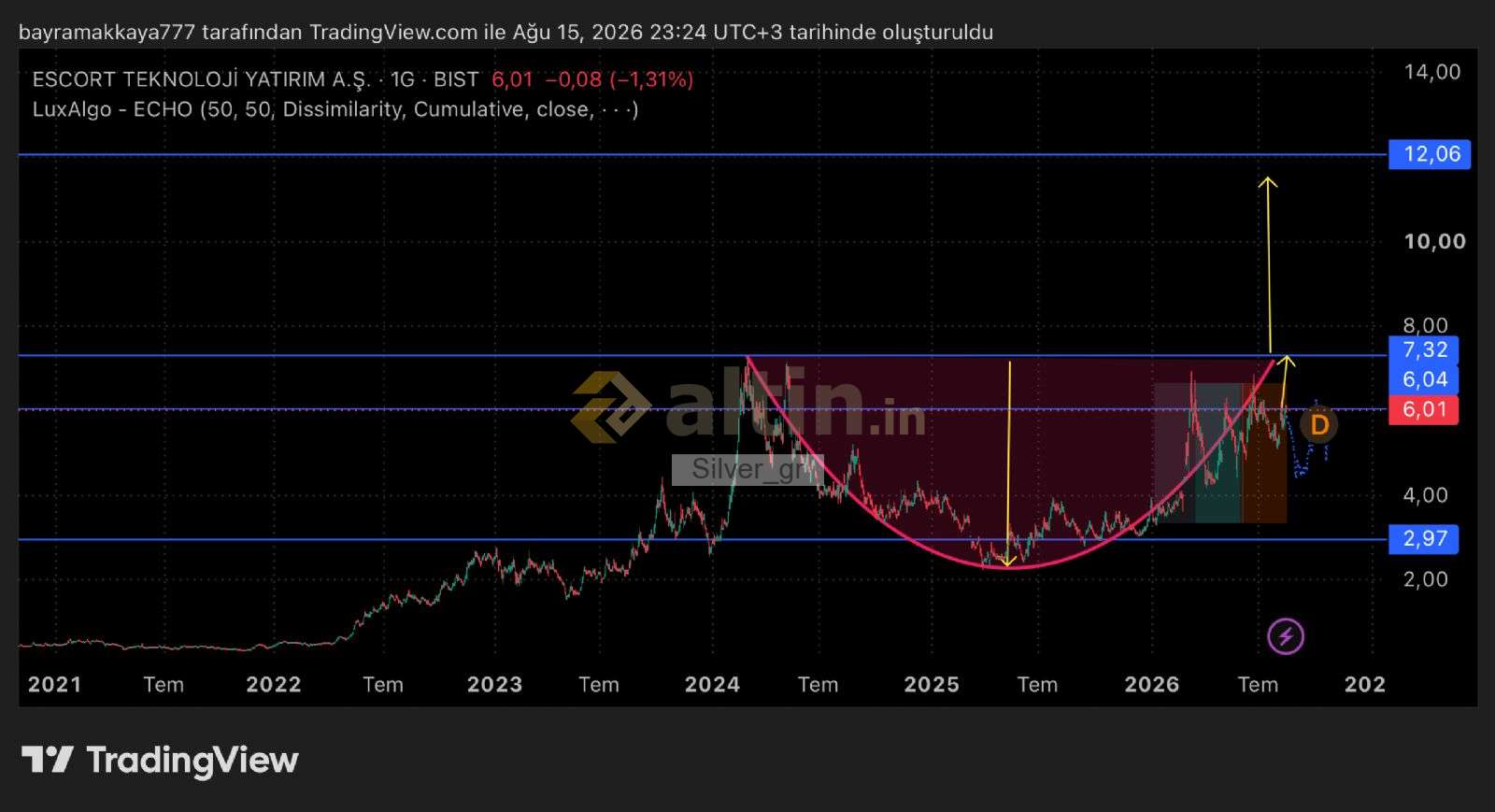Click the bayramakkaya777 creator caption text
Viewport: 1495px width, 812px height.
point(505,33)
